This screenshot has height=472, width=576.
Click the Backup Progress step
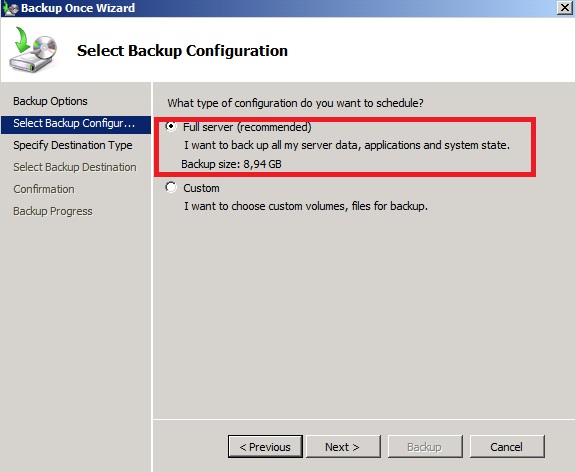tap(53, 211)
